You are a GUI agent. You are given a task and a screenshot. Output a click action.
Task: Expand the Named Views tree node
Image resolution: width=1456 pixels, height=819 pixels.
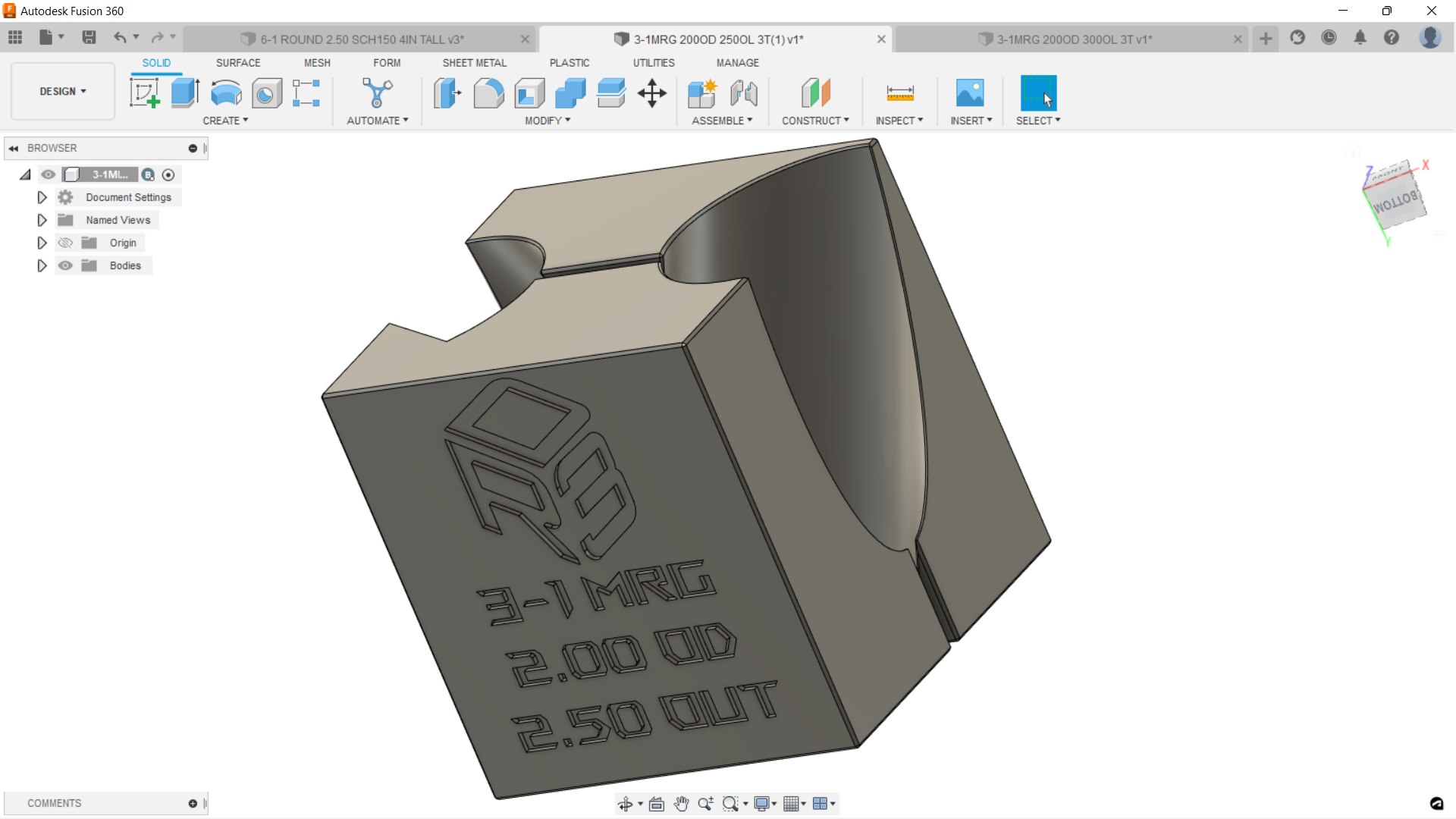click(x=42, y=220)
